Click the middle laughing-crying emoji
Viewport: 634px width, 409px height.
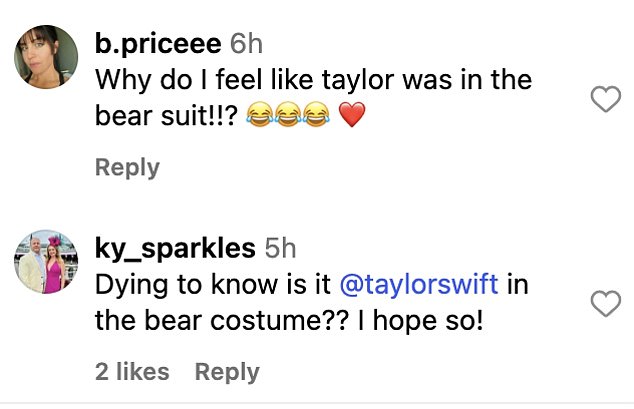click(288, 117)
